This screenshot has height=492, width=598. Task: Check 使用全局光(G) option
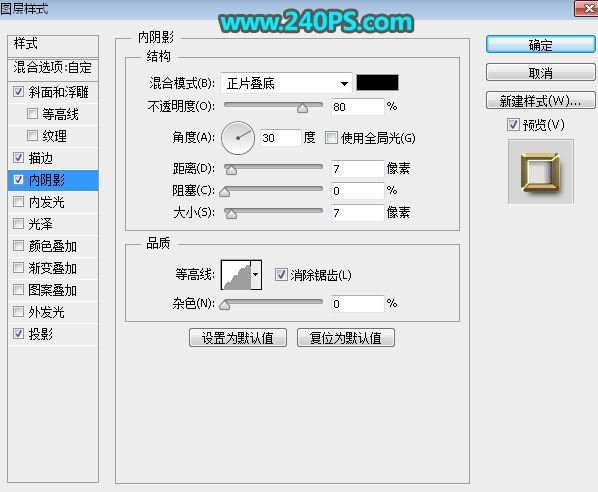click(x=331, y=138)
